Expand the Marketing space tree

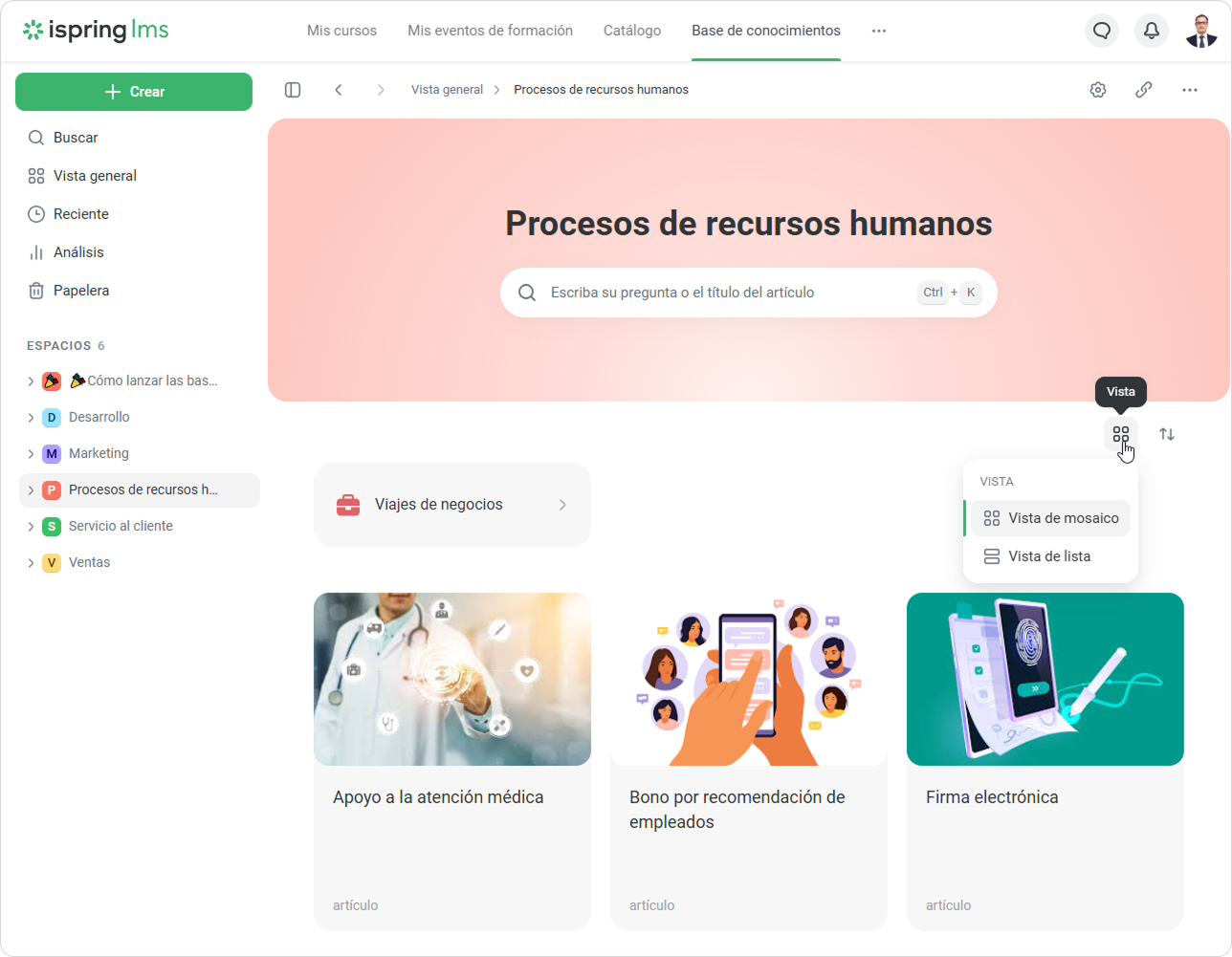[31, 454]
